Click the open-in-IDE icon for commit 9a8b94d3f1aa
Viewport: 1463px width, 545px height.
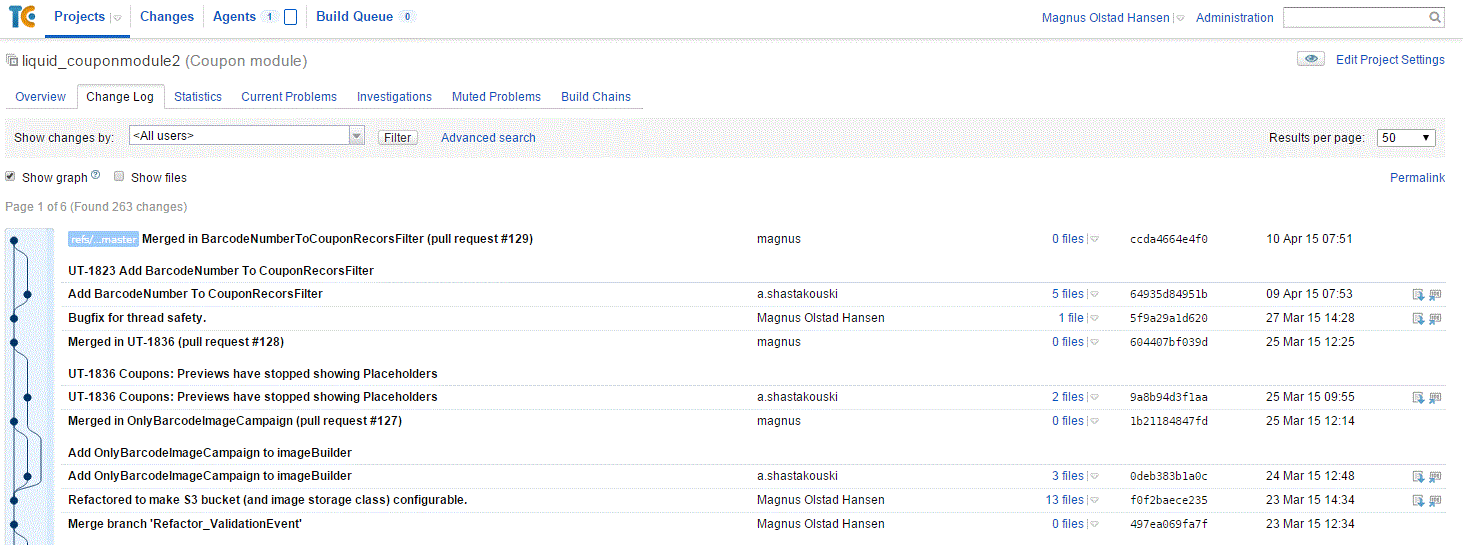(x=1435, y=398)
